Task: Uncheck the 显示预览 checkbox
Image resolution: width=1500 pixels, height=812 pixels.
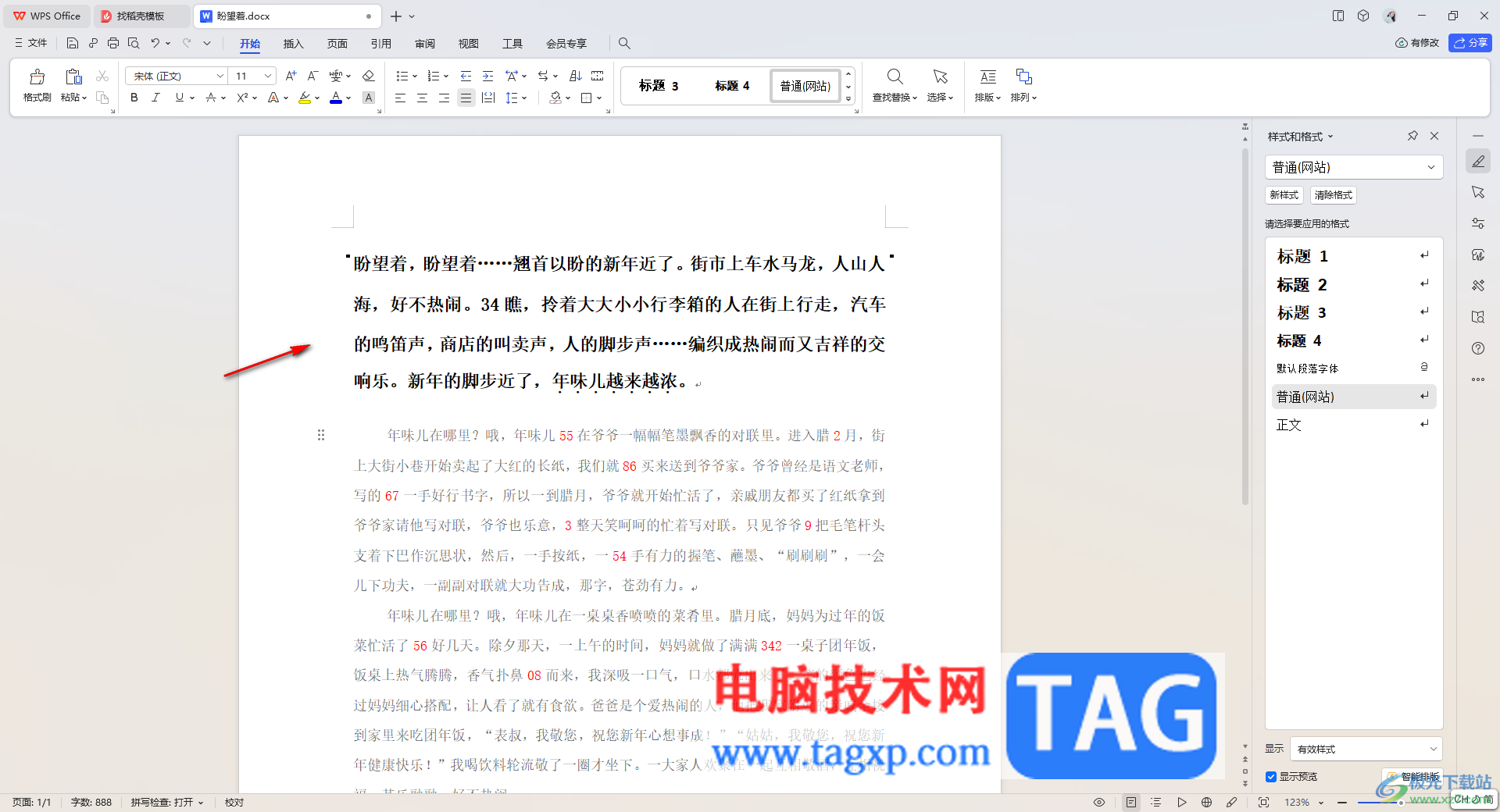Action: tap(1271, 777)
